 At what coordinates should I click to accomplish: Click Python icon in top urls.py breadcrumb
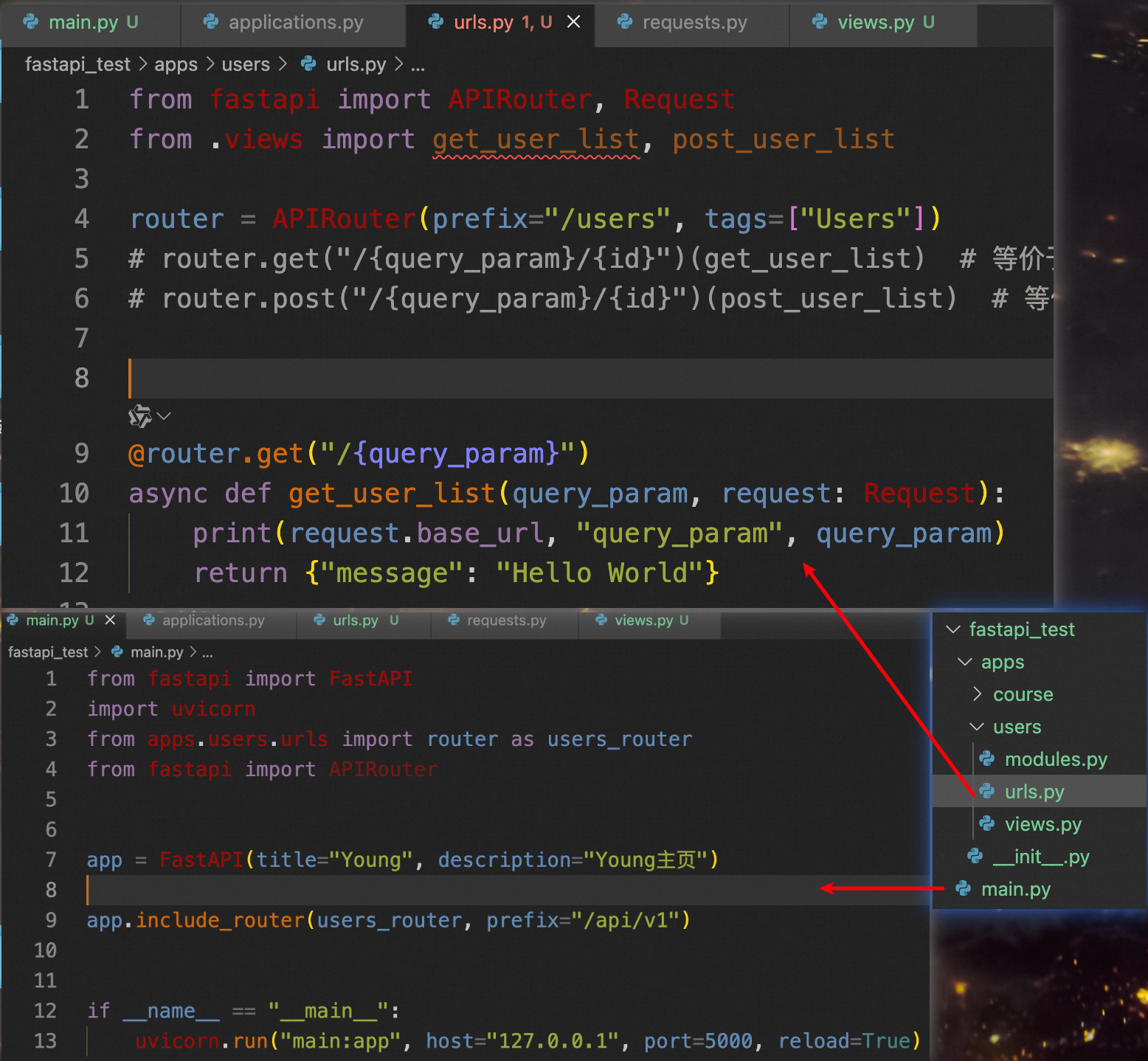[309, 64]
